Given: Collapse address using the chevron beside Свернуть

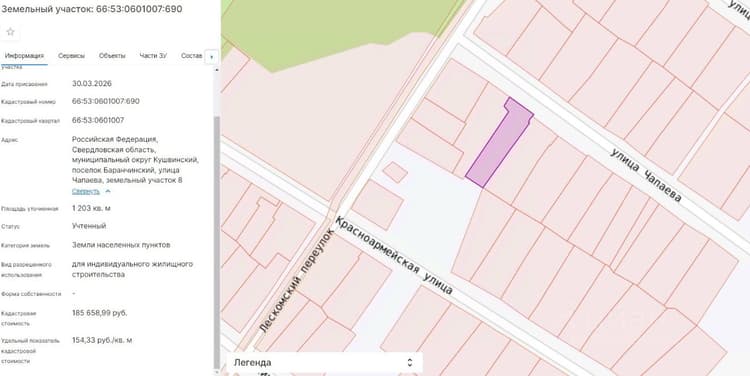Looking at the screenshot, I should (108, 191).
